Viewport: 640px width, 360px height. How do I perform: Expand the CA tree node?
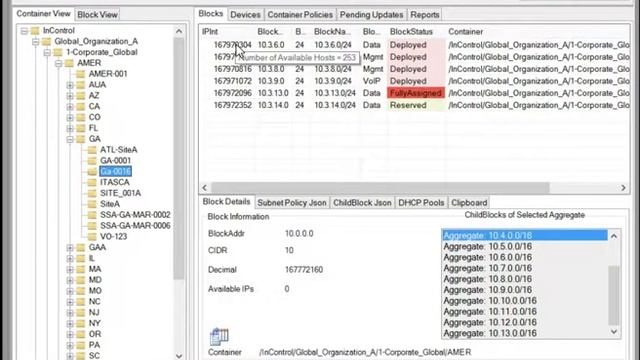[70, 107]
